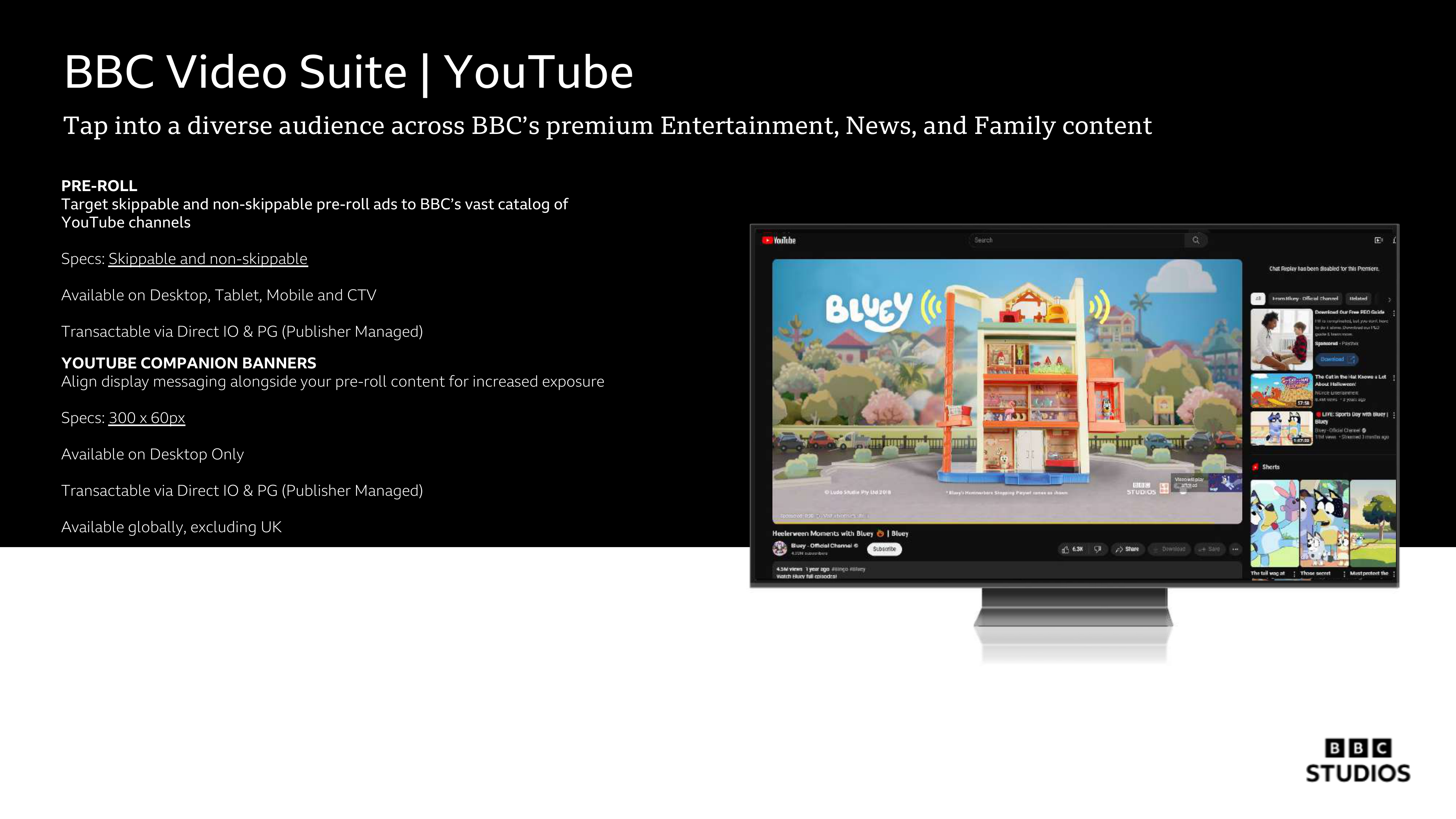
Task: Click the video progress bar
Action: click(x=1007, y=523)
